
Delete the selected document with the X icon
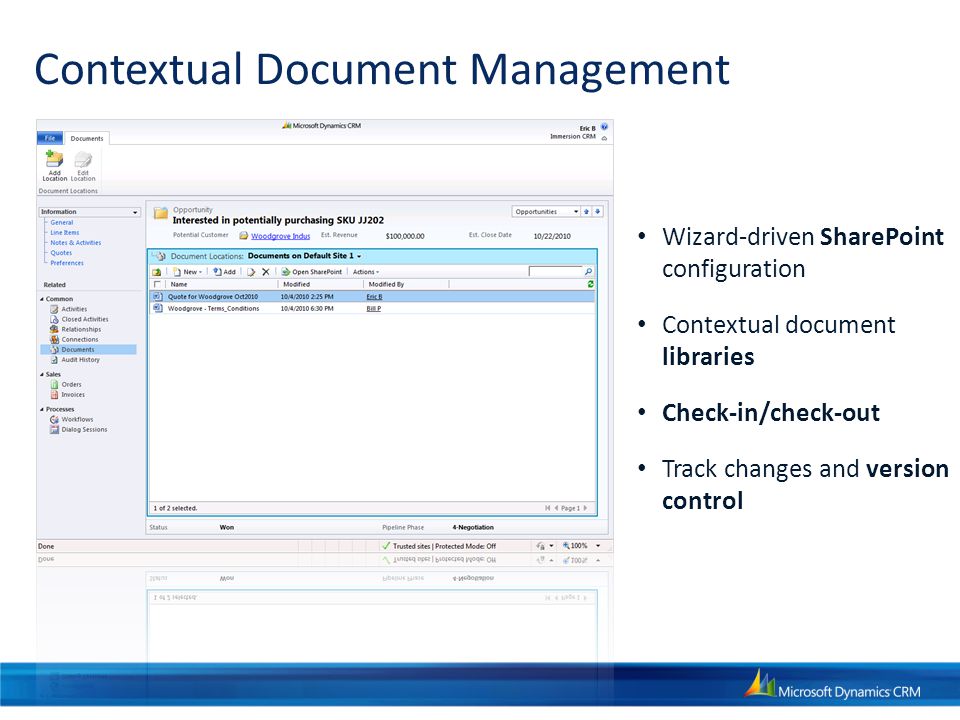tap(266, 272)
